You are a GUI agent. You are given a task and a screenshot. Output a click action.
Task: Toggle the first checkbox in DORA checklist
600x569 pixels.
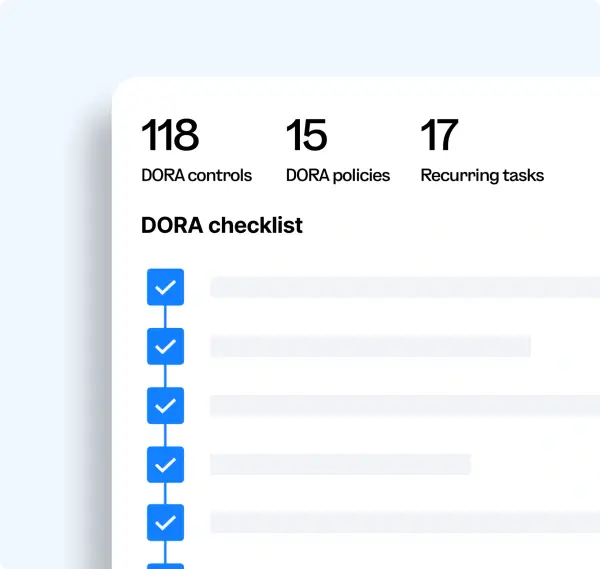coord(166,287)
